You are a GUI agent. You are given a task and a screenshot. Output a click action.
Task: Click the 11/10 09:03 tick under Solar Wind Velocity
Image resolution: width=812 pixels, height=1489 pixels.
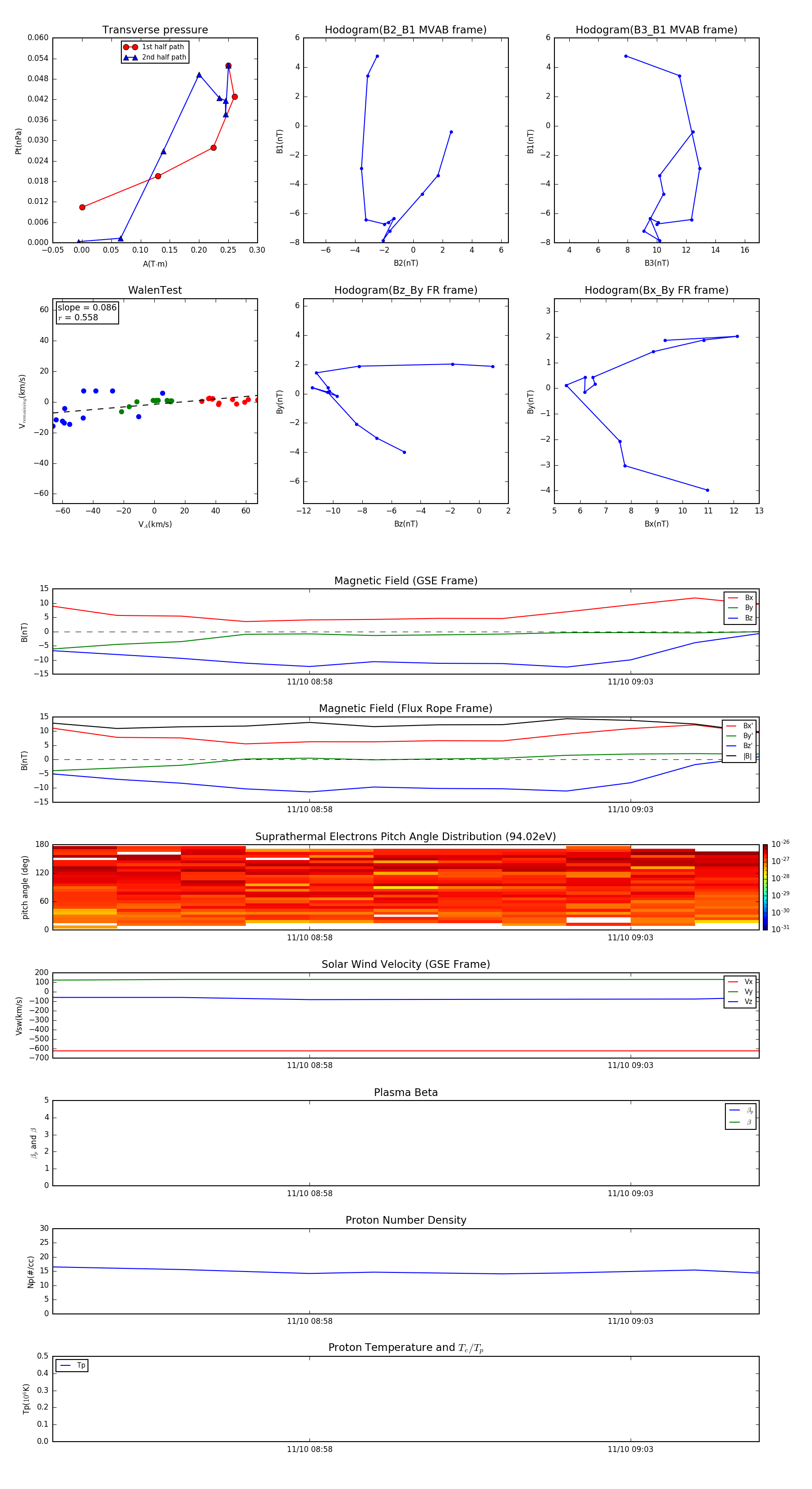pyautogui.click(x=631, y=1065)
